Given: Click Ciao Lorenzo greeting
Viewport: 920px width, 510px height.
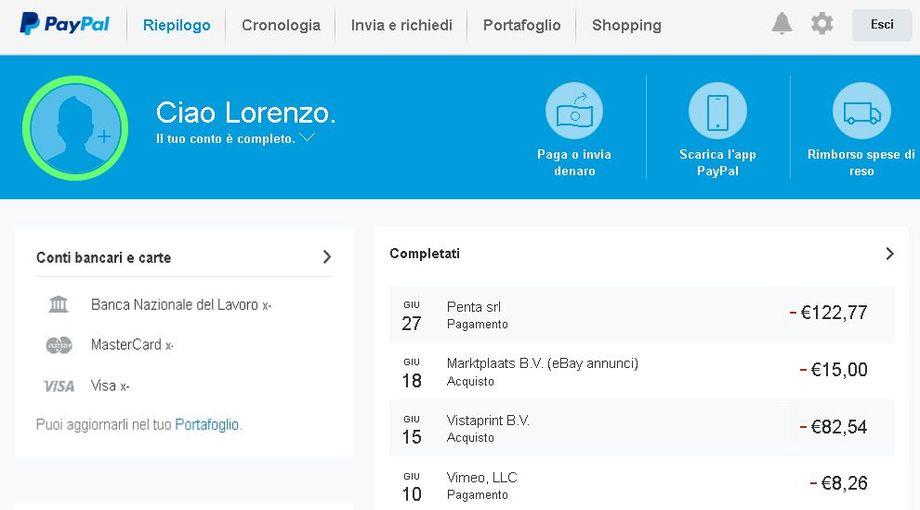Looking at the screenshot, I should click(x=245, y=112).
